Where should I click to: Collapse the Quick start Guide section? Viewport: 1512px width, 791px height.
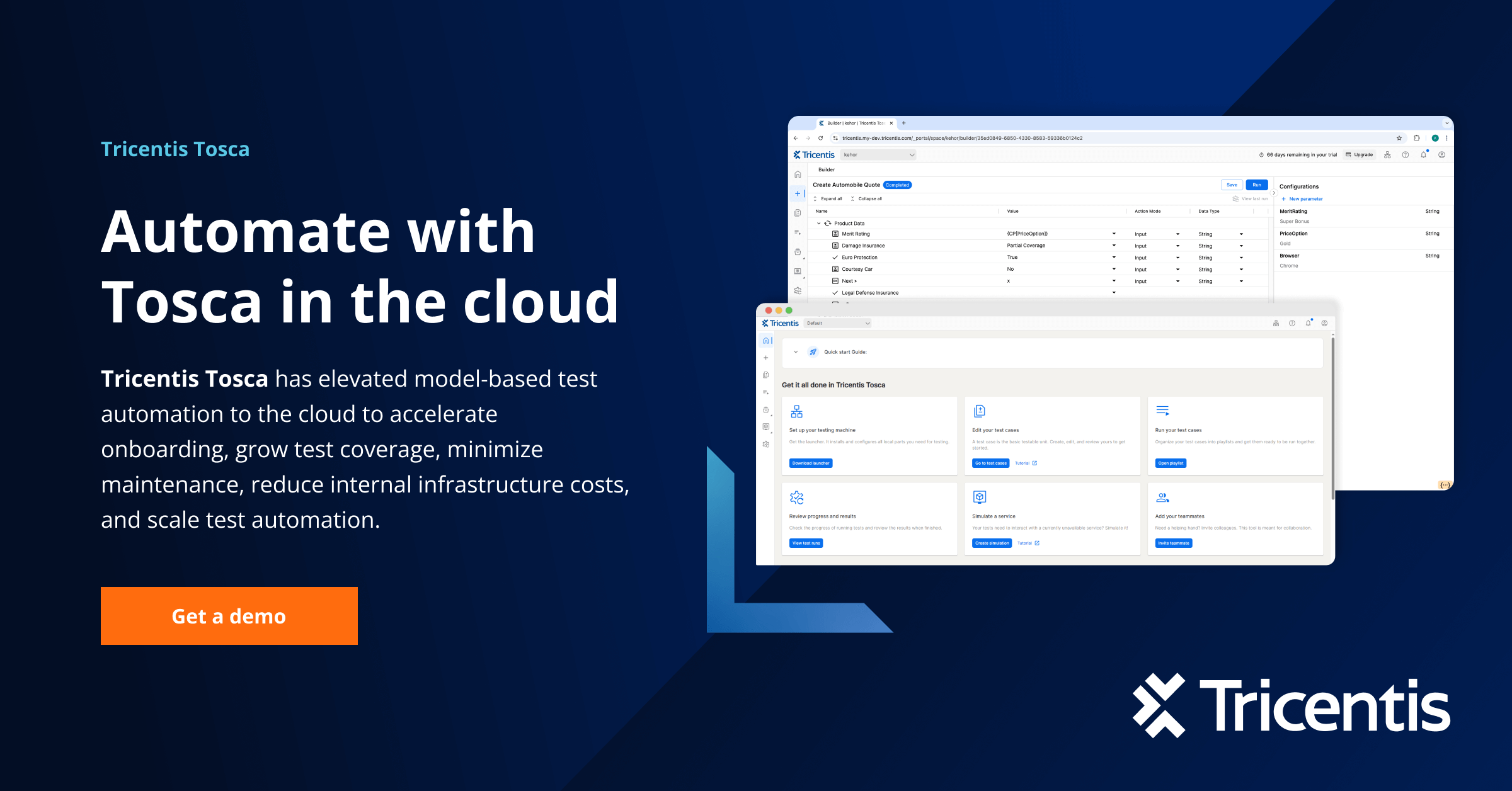point(795,351)
